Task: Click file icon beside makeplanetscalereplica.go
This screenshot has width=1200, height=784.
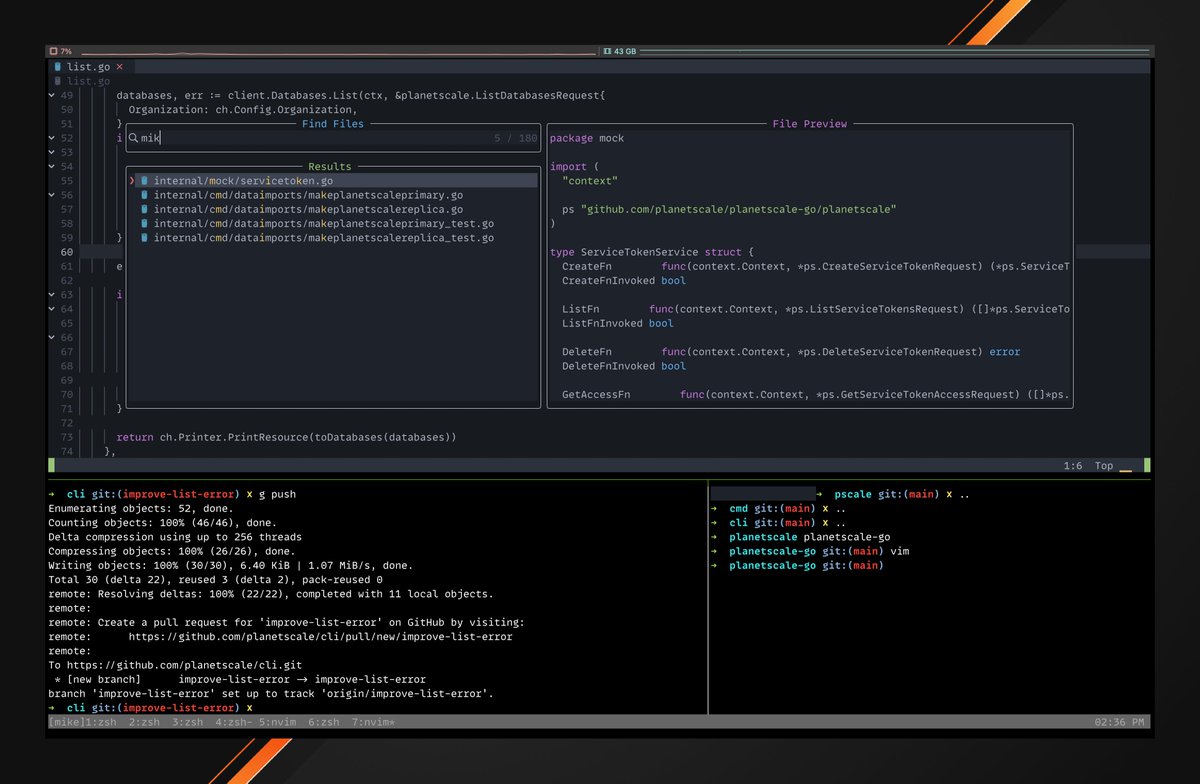Action: tap(145, 209)
